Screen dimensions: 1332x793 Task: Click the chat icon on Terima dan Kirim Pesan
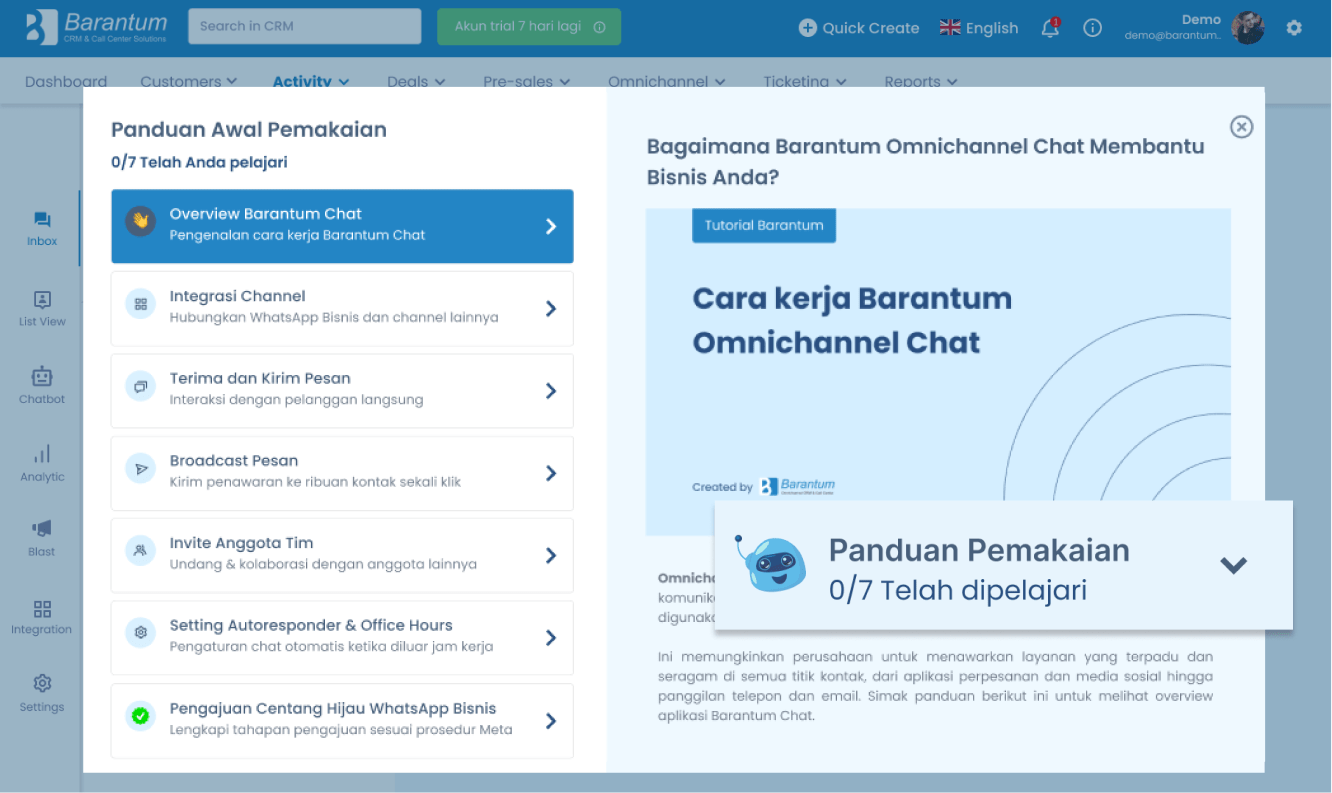point(140,386)
